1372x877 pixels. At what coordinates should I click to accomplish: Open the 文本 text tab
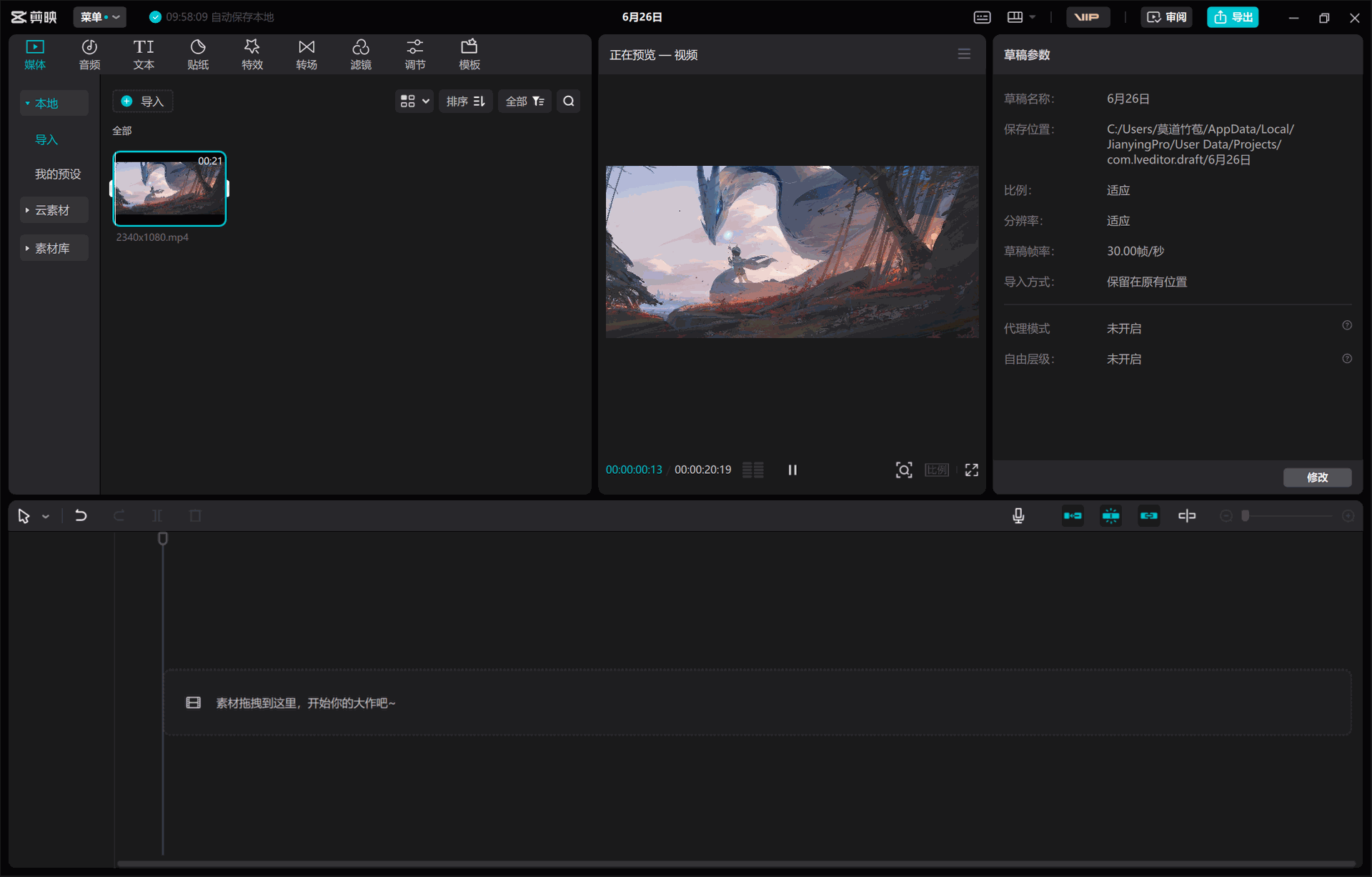point(144,54)
